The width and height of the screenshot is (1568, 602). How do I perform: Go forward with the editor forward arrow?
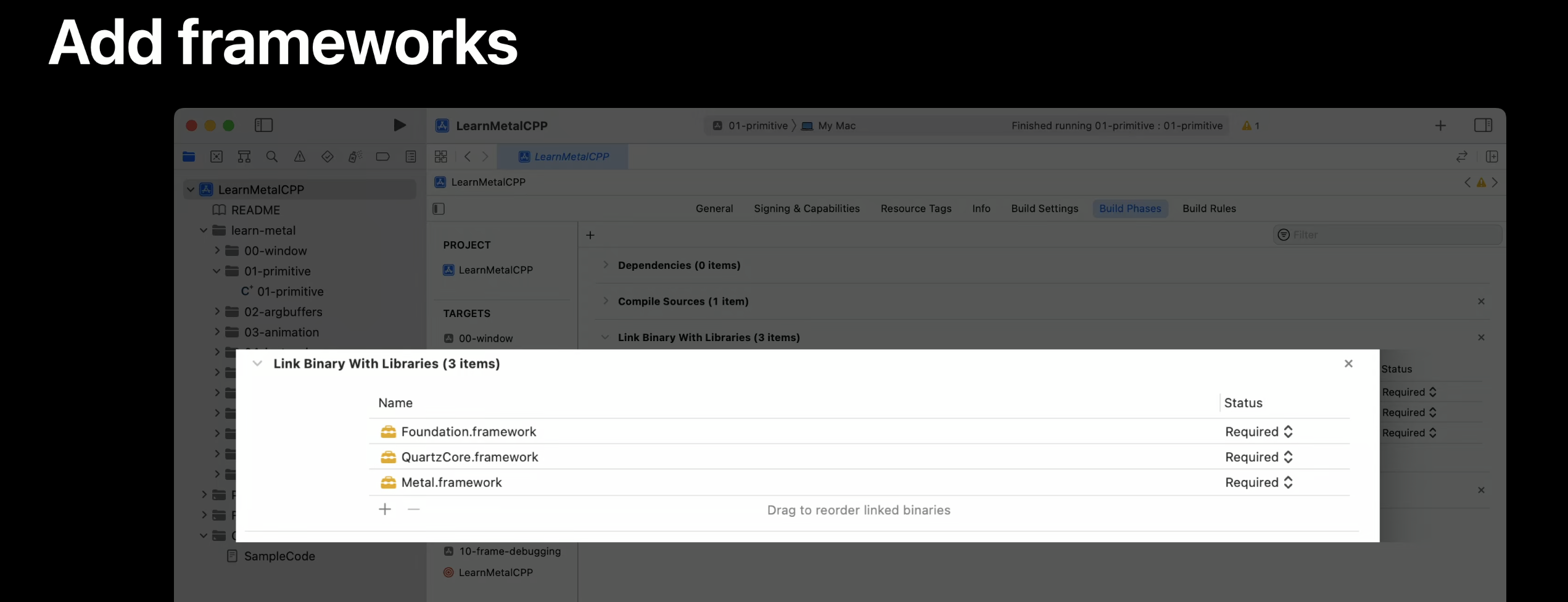tap(485, 157)
